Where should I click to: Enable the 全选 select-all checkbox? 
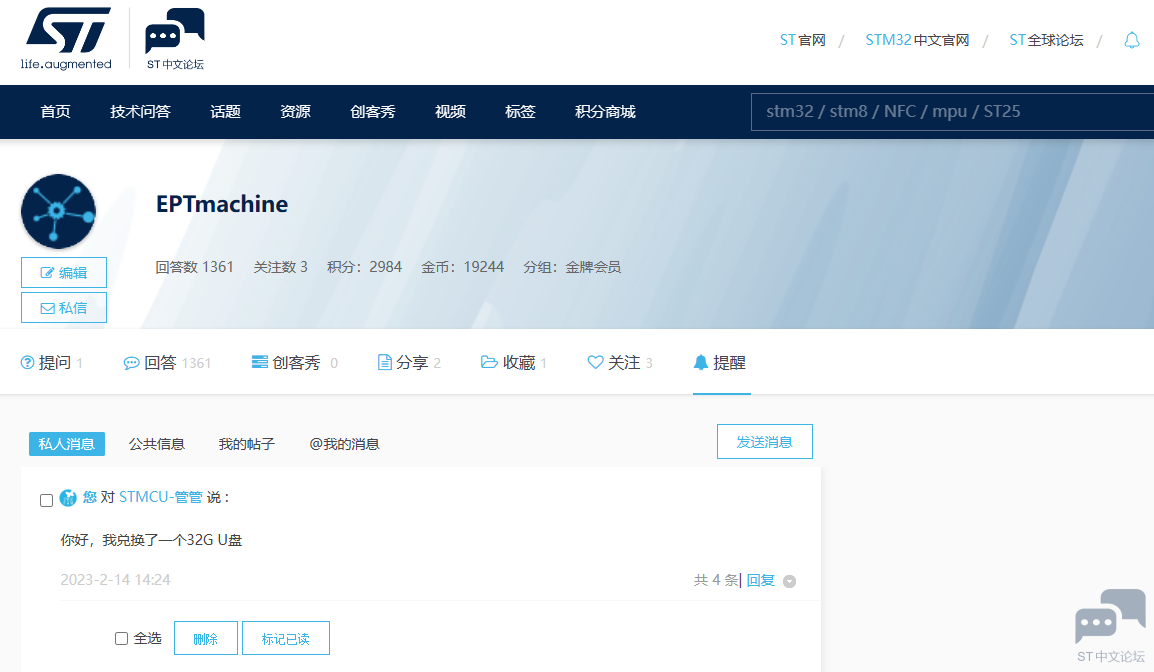click(x=121, y=638)
